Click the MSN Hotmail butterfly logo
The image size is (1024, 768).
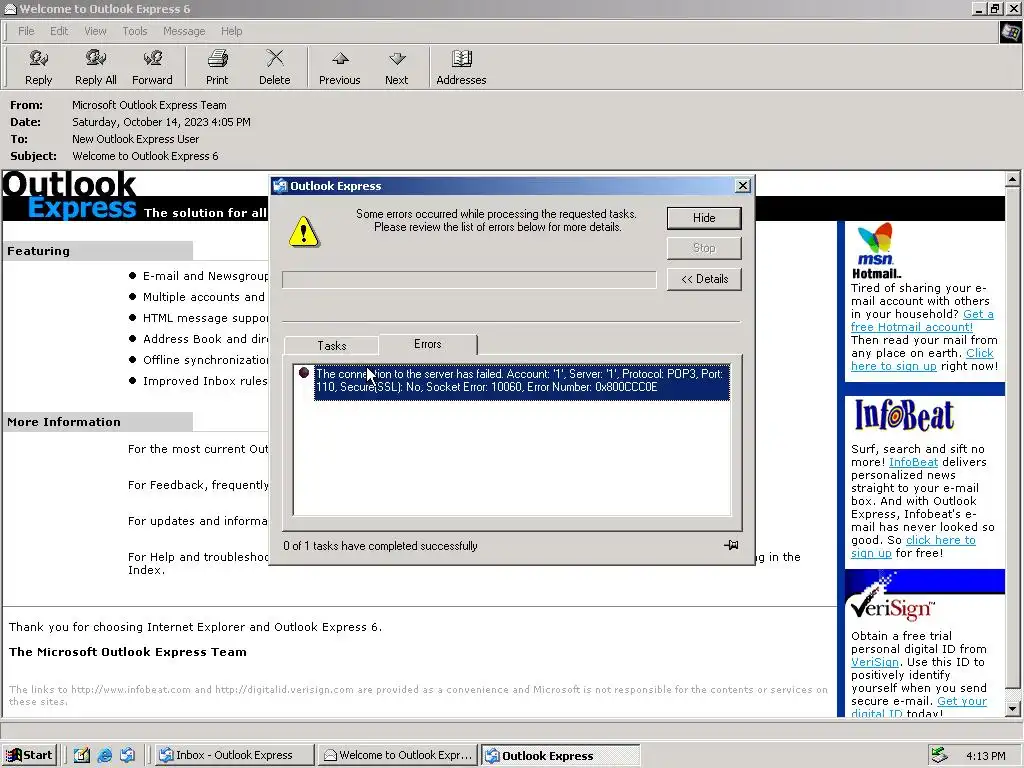[875, 243]
